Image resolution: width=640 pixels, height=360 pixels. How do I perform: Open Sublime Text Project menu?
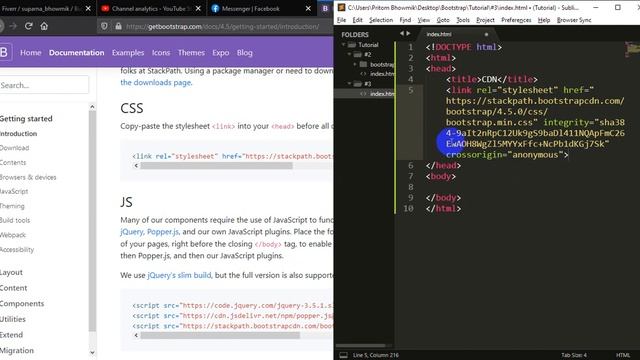(485, 20)
